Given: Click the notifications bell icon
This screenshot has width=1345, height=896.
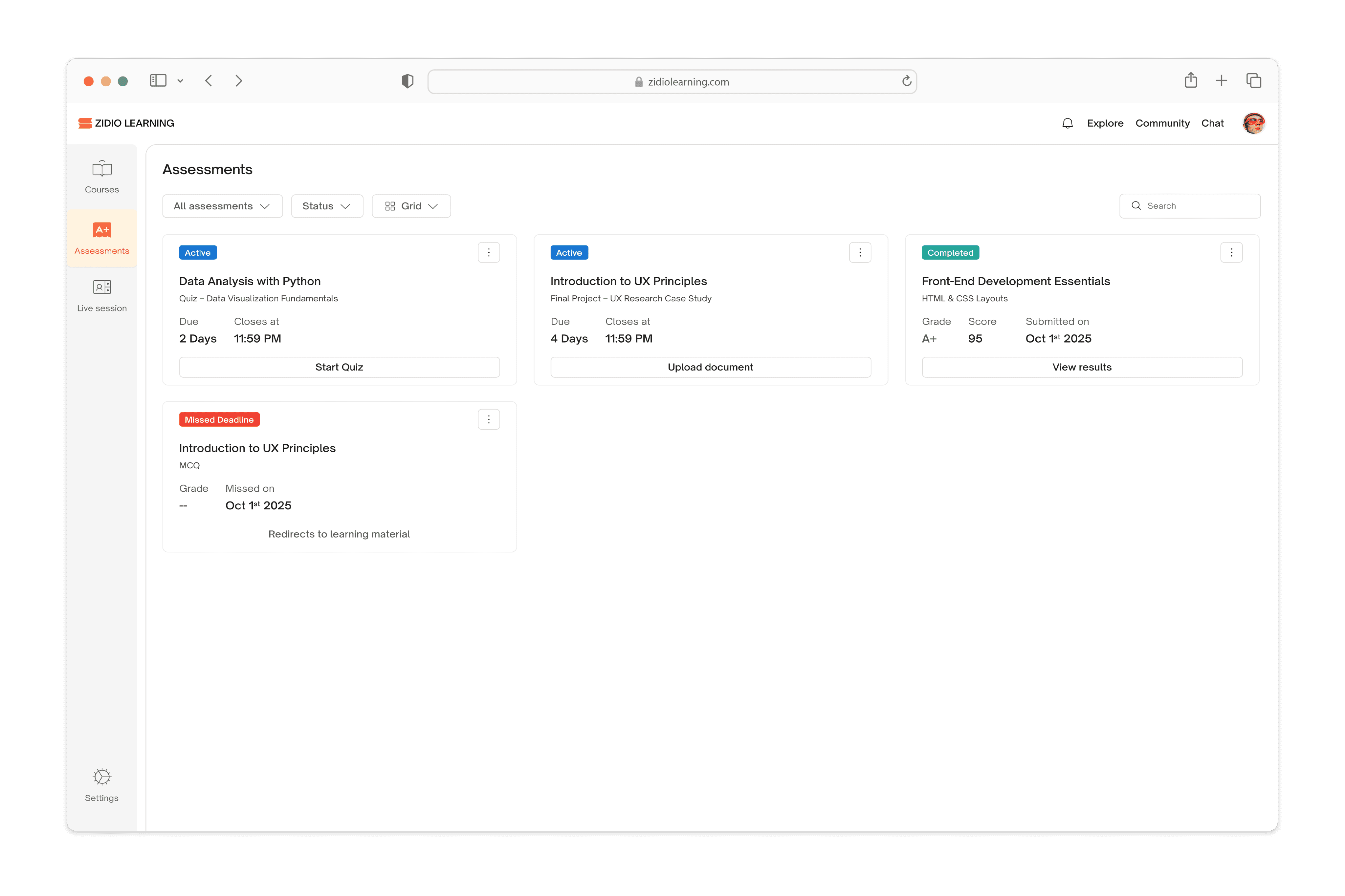Looking at the screenshot, I should pyautogui.click(x=1067, y=123).
